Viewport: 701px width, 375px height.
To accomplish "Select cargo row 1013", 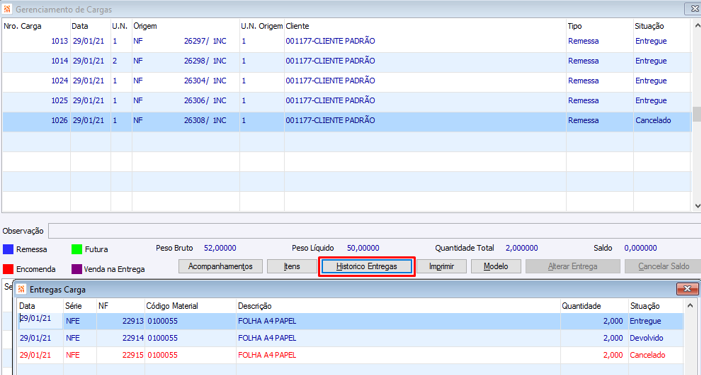I will [347, 41].
